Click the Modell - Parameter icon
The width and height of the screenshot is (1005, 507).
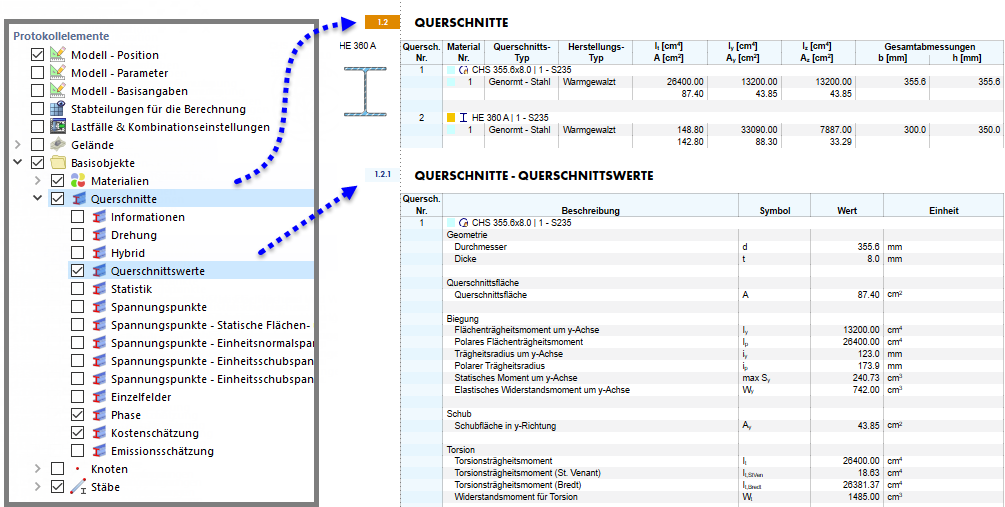(58, 73)
